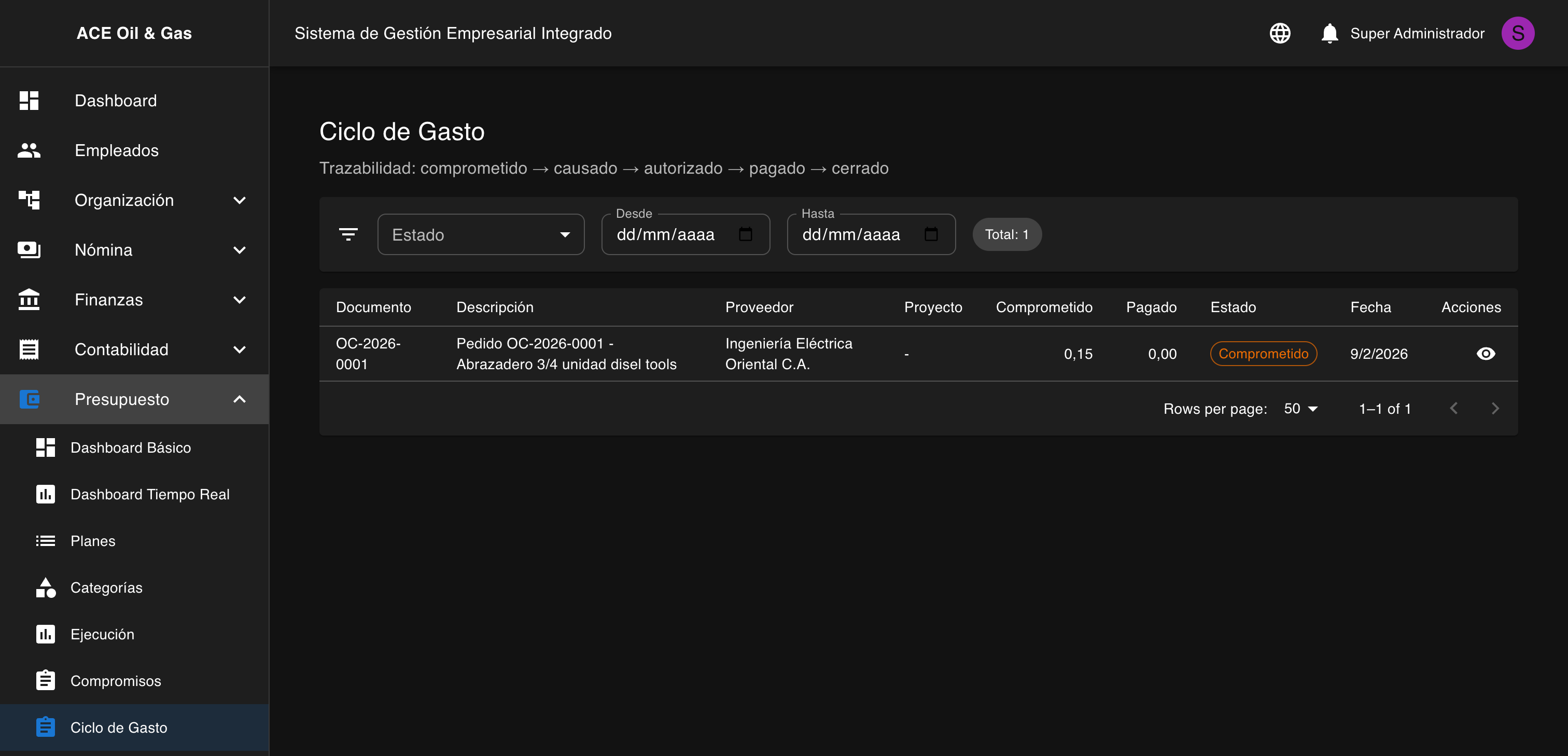The height and width of the screenshot is (756, 1568).
Task: Expand Contabilidad chevron
Action: 240,349
